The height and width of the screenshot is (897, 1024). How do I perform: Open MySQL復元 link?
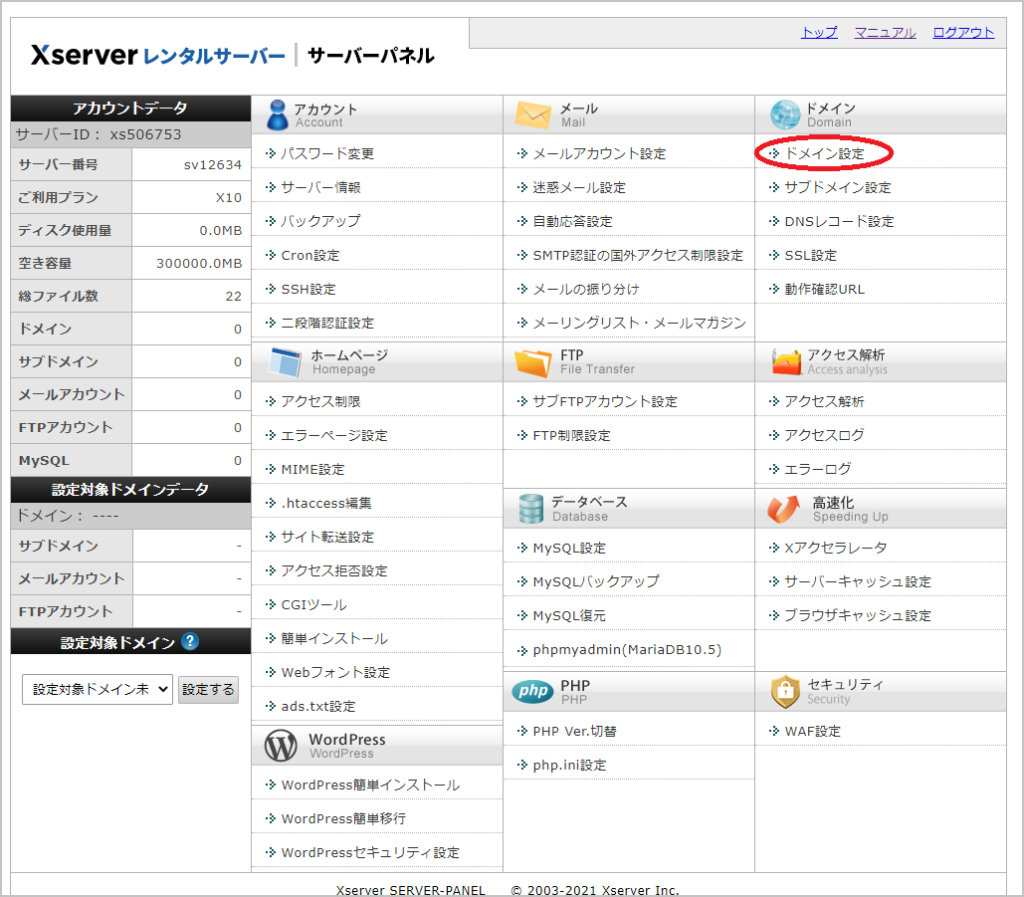click(569, 616)
